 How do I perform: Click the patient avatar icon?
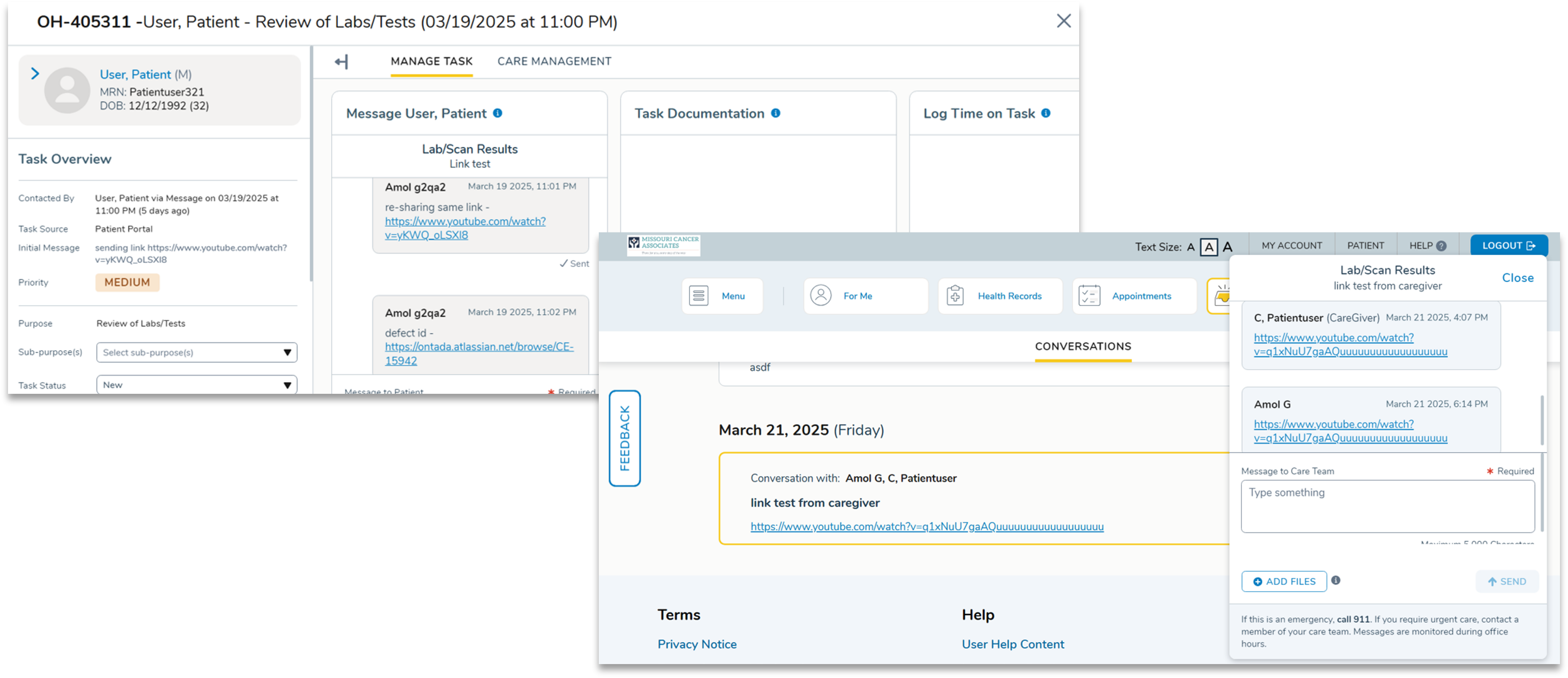point(67,90)
